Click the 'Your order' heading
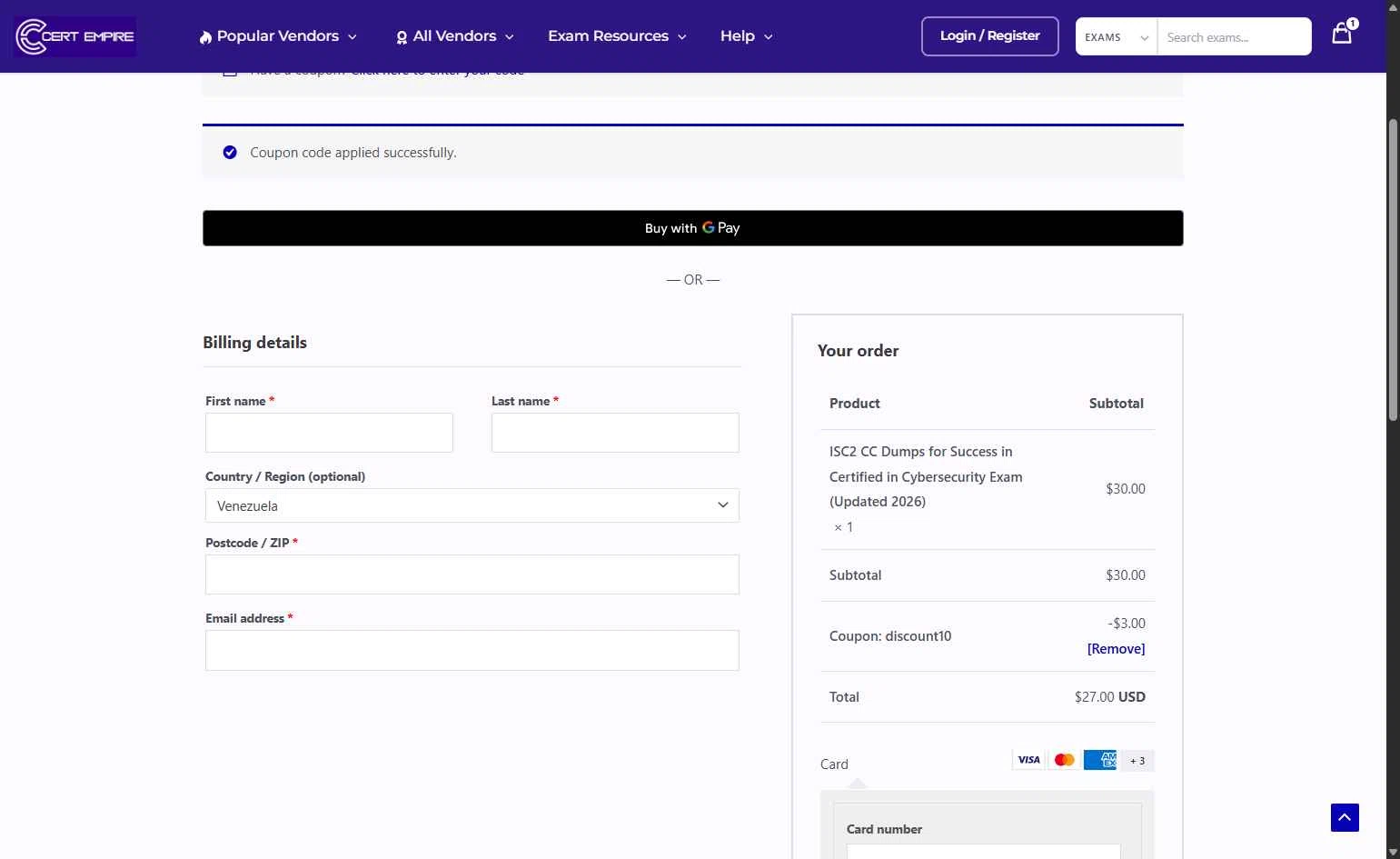The width and height of the screenshot is (1400, 859). click(x=859, y=351)
